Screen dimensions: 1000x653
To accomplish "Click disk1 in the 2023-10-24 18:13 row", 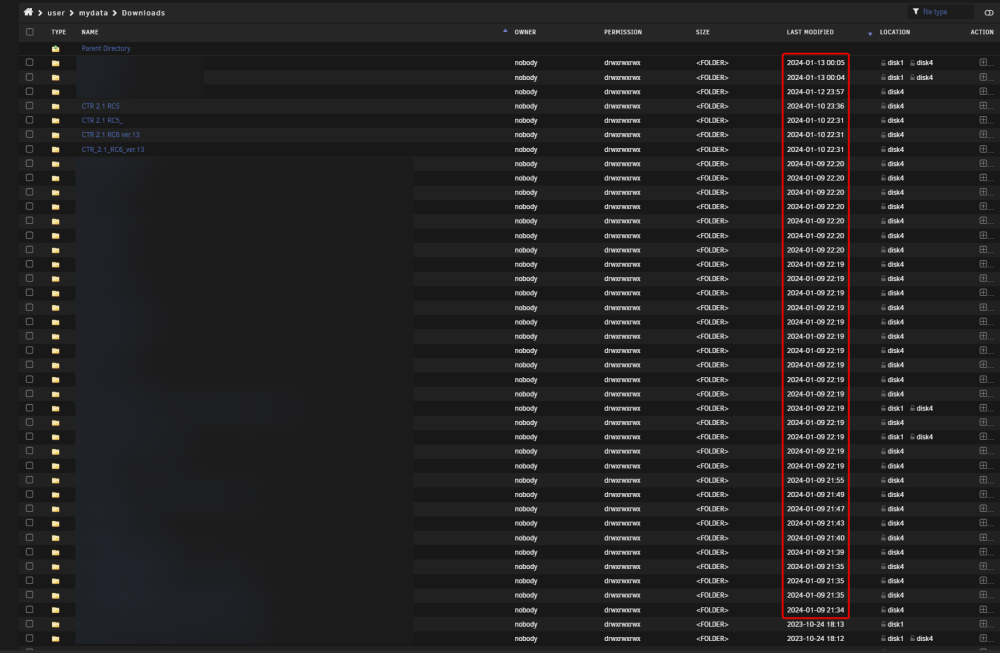I will click(895, 624).
